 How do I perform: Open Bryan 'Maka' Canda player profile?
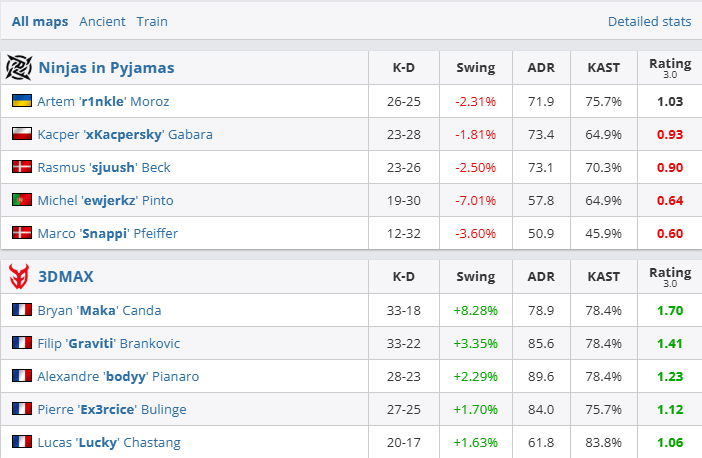coord(99,310)
